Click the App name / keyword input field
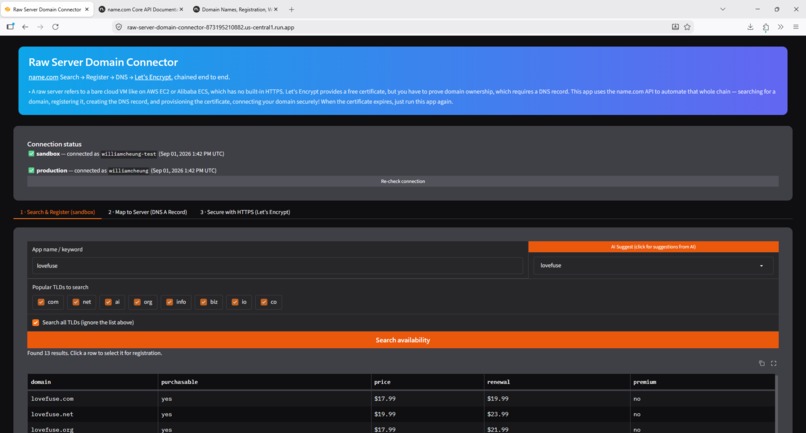806x433 pixels. pyautogui.click(x=278, y=266)
